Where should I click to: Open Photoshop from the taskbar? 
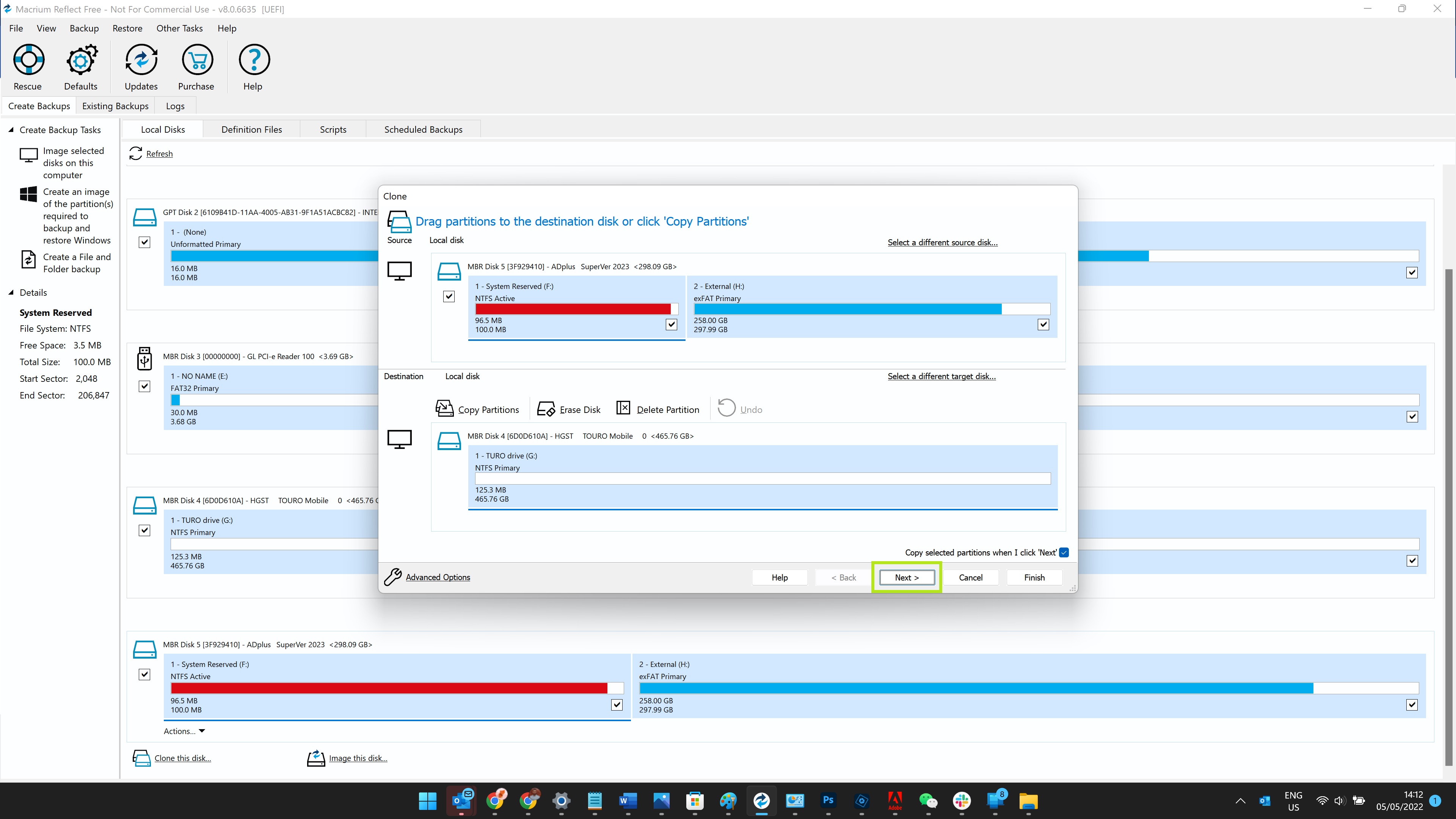tap(828, 800)
